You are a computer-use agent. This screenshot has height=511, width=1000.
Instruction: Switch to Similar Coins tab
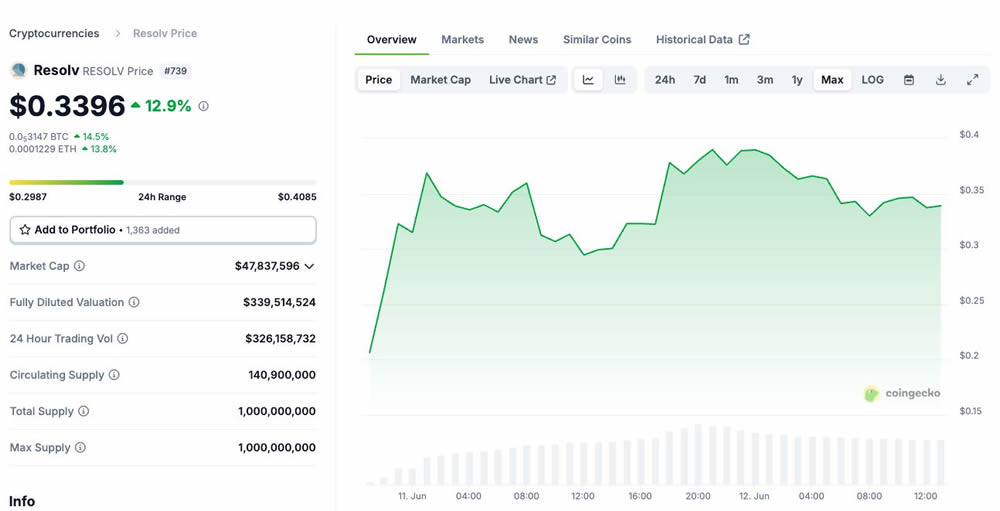point(597,40)
